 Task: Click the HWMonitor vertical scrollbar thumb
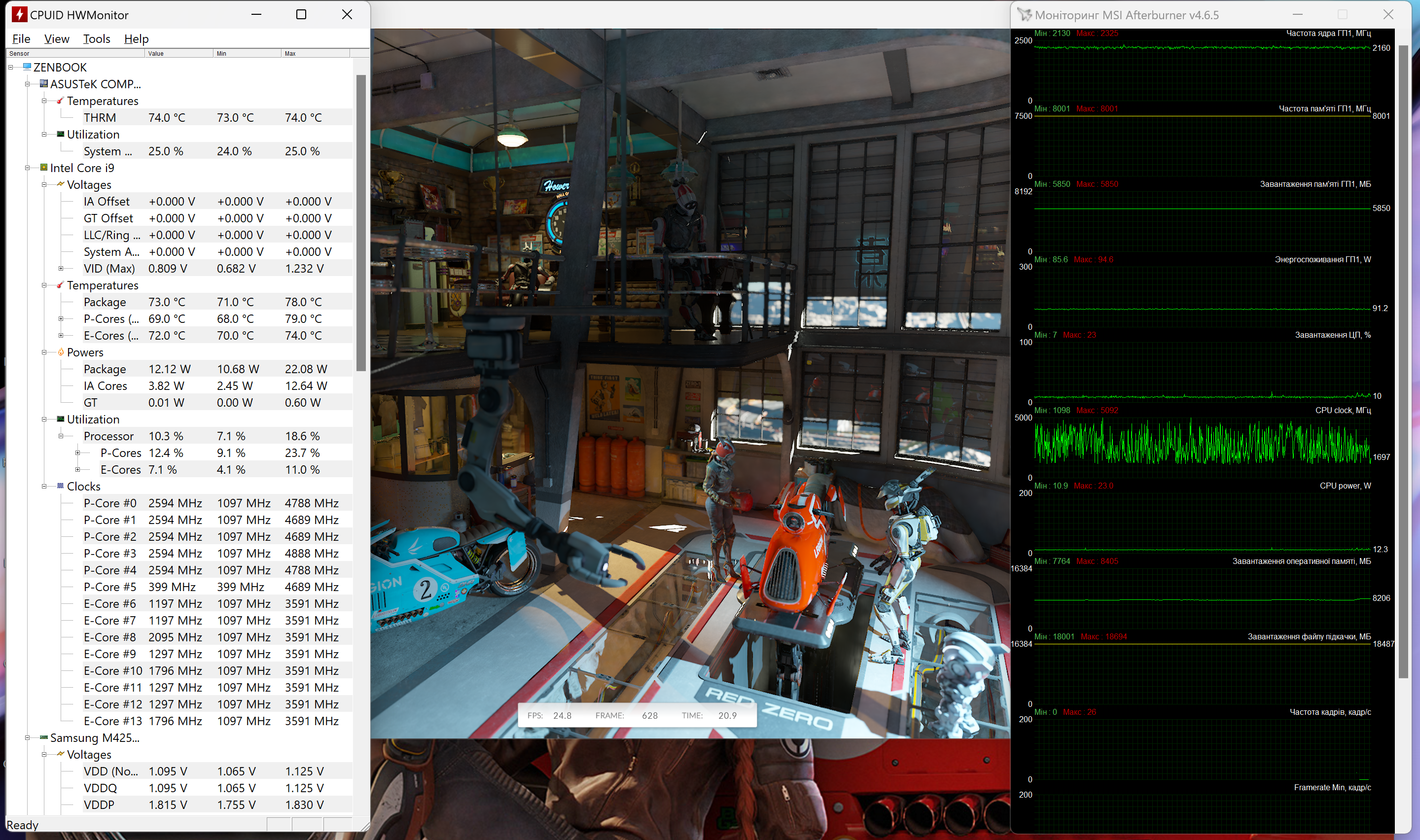click(x=361, y=222)
